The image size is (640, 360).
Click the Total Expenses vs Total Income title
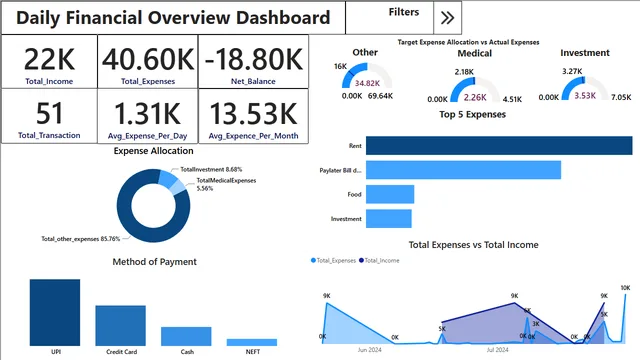coord(473,245)
